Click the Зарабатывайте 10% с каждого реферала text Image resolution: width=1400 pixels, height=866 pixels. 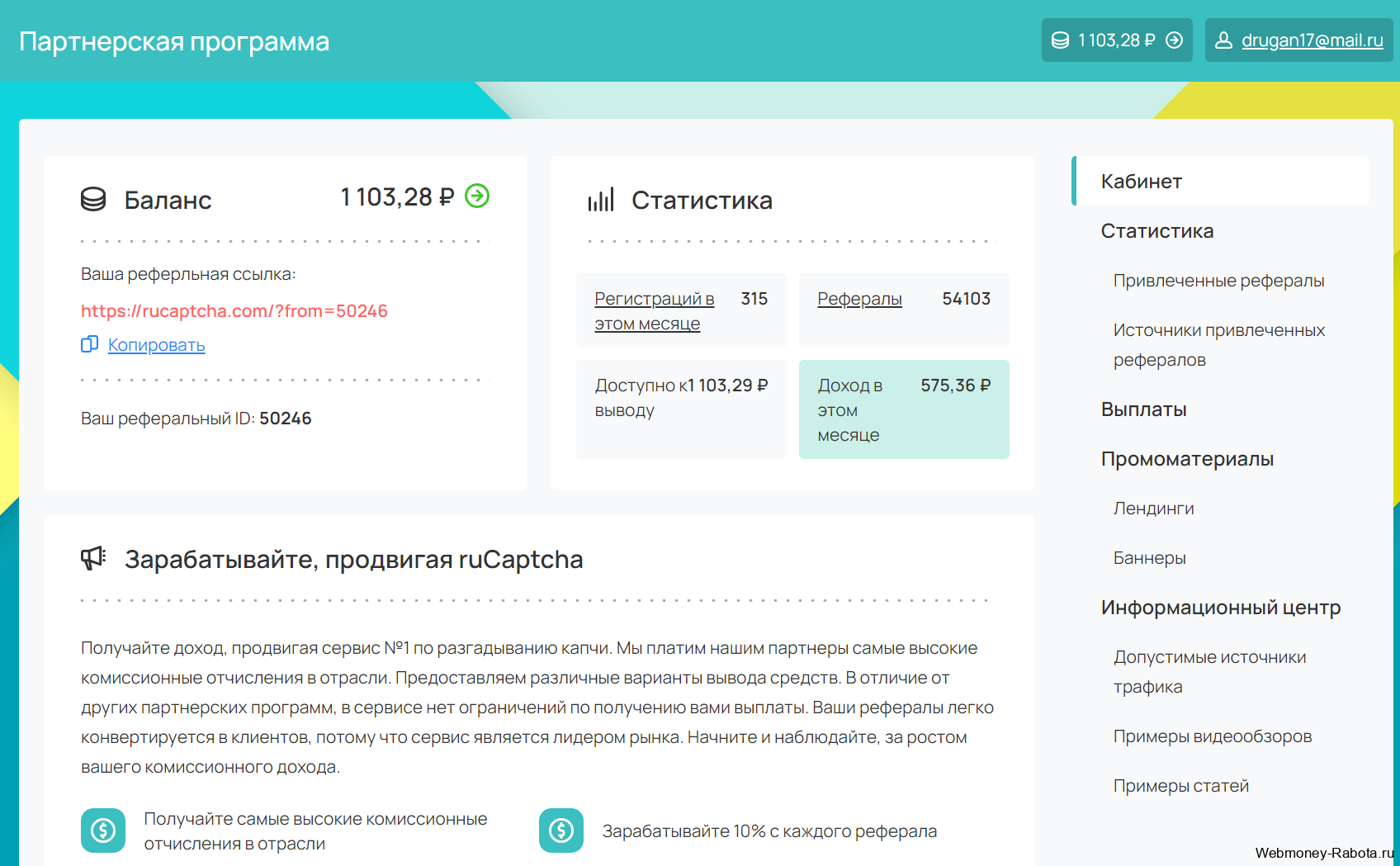[769, 831]
